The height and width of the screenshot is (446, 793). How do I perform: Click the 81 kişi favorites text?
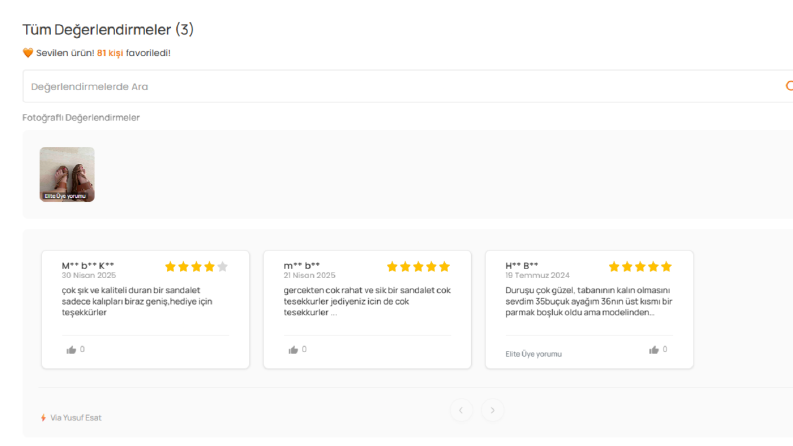[110, 53]
